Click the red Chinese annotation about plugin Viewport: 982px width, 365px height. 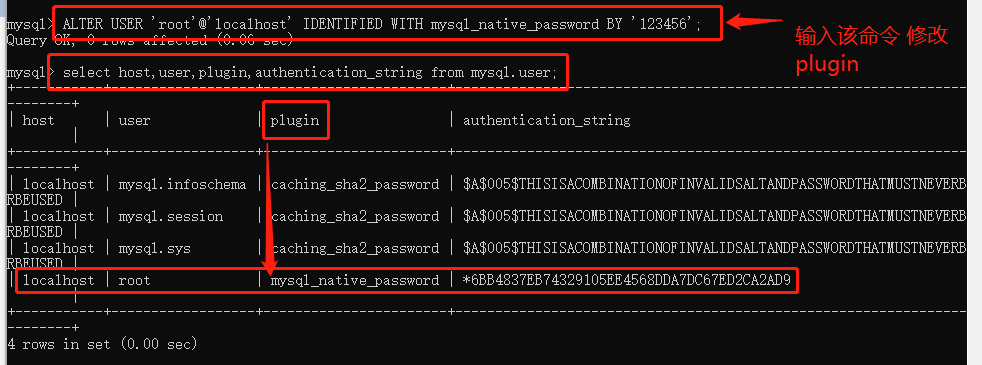[x=872, y=50]
